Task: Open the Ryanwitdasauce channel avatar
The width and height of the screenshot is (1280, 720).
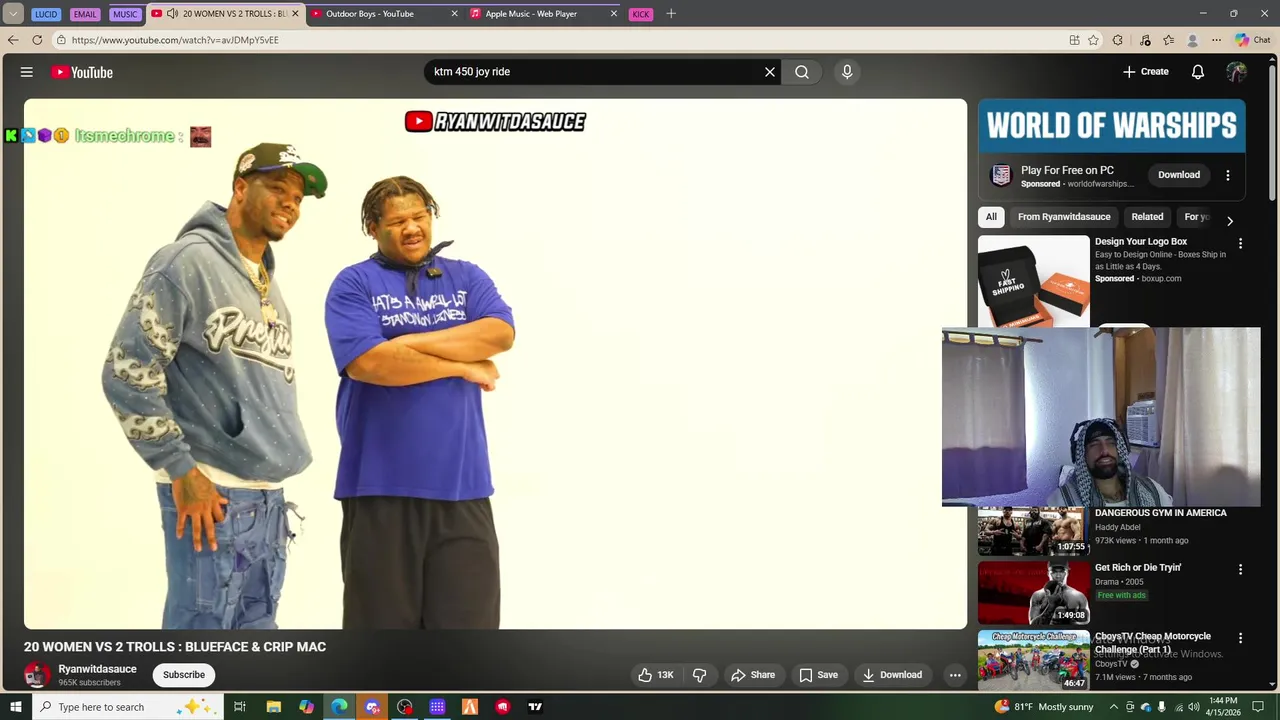Action: [x=37, y=675]
